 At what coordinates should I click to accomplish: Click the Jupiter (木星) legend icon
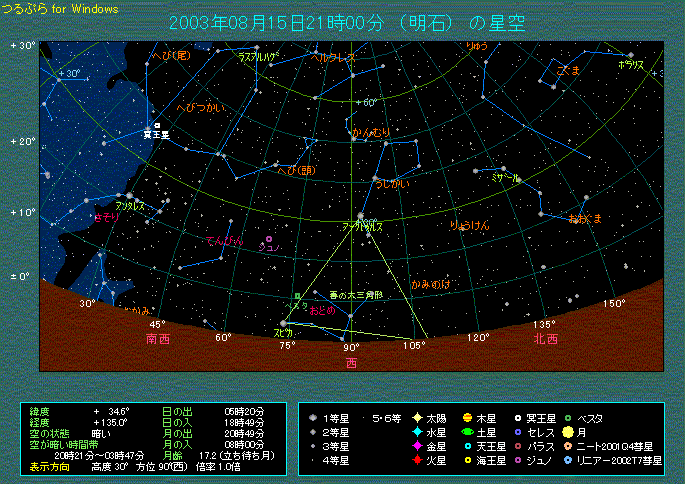[467, 417]
